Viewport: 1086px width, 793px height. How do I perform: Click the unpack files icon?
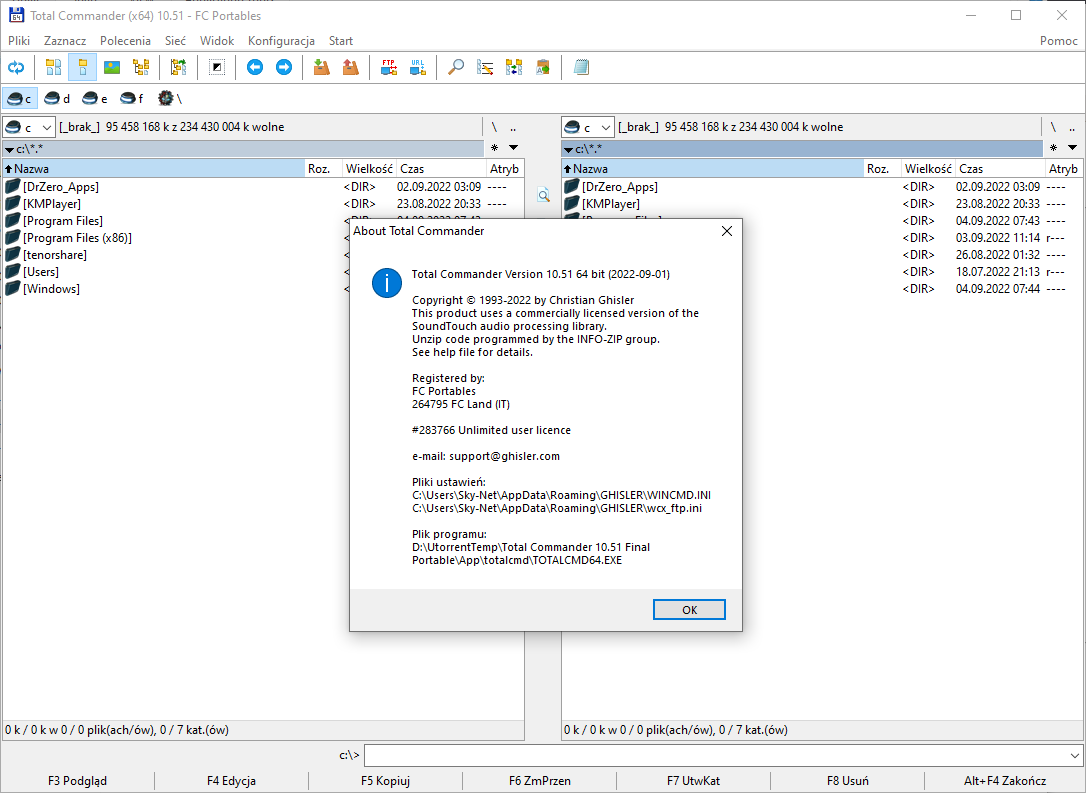(350, 67)
